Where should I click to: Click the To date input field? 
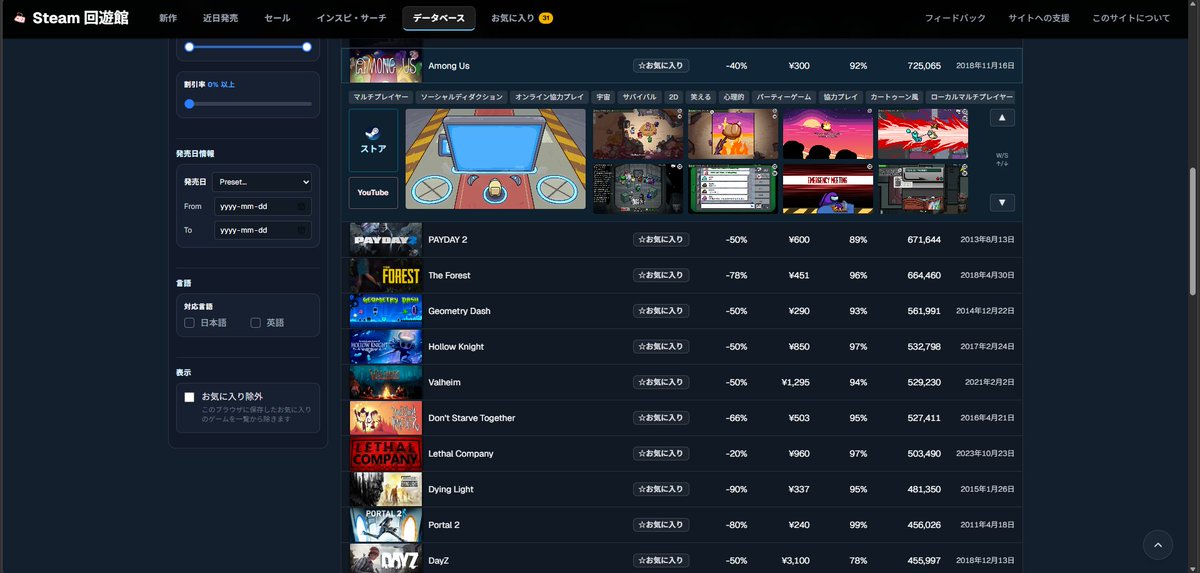(263, 230)
